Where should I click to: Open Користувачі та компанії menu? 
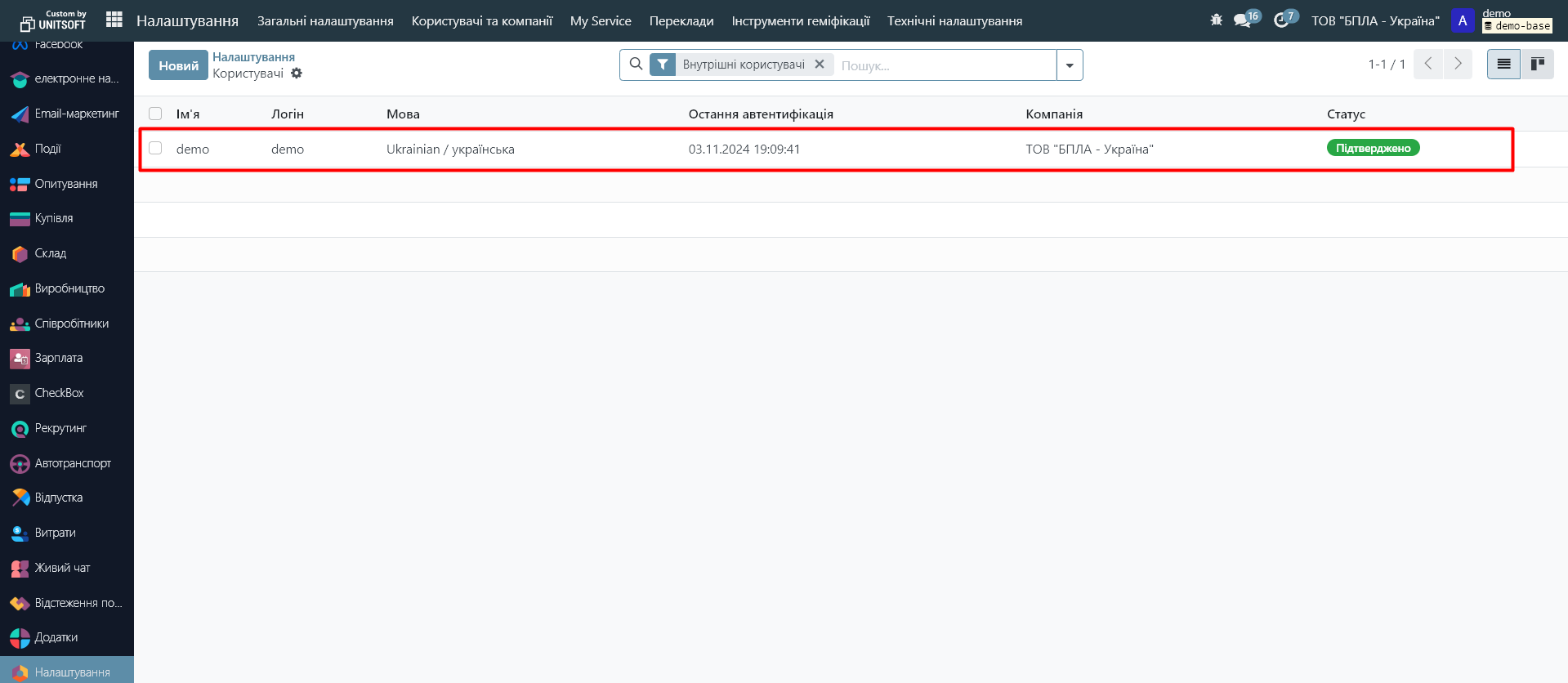[481, 21]
